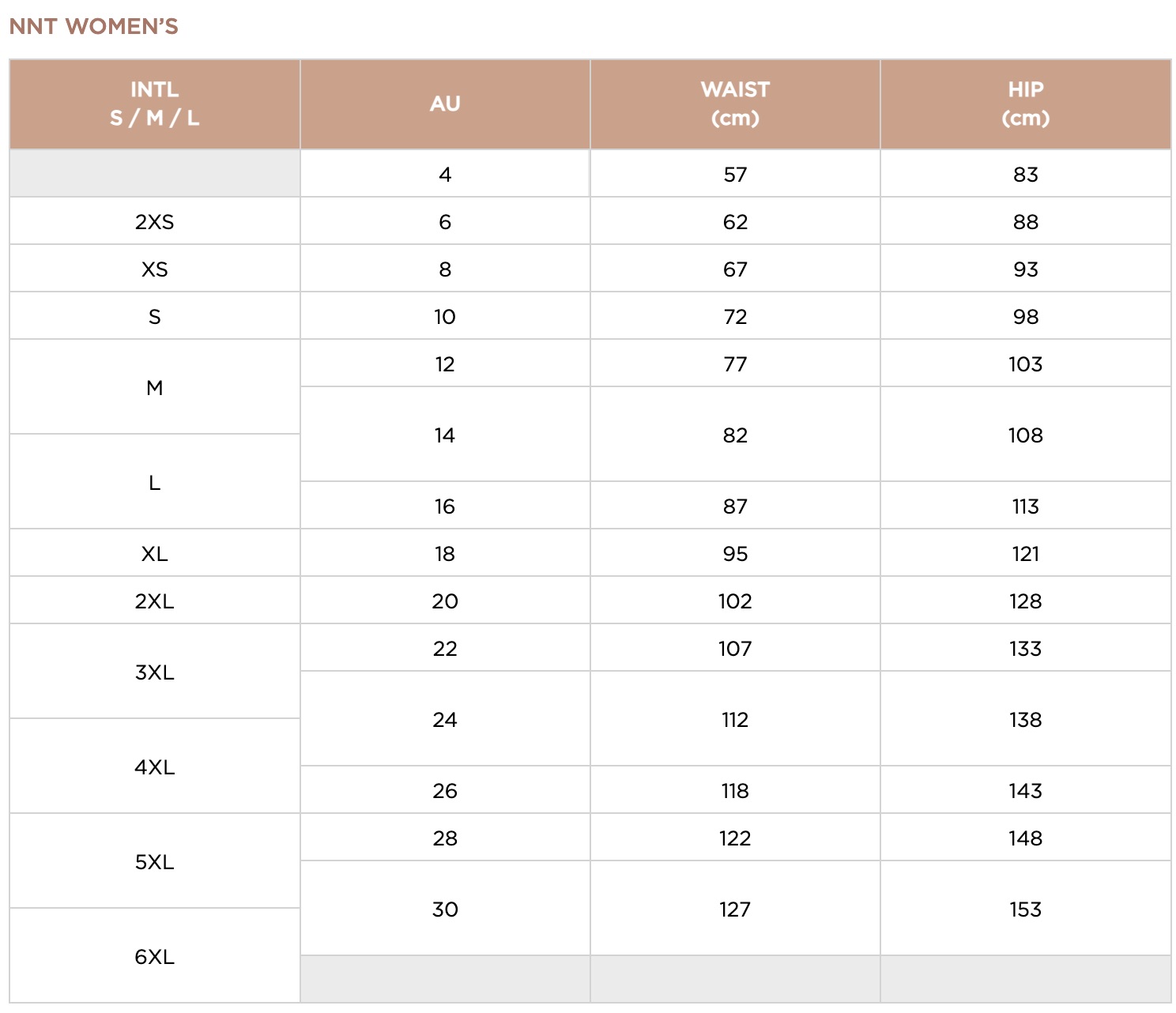Select AU size 24 cell
Viewport: 1176px width, 1013px height.
(x=445, y=719)
